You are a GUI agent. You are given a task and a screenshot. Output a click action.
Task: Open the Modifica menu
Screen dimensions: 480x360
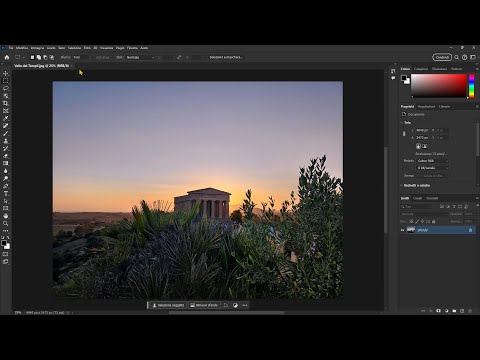[22, 48]
